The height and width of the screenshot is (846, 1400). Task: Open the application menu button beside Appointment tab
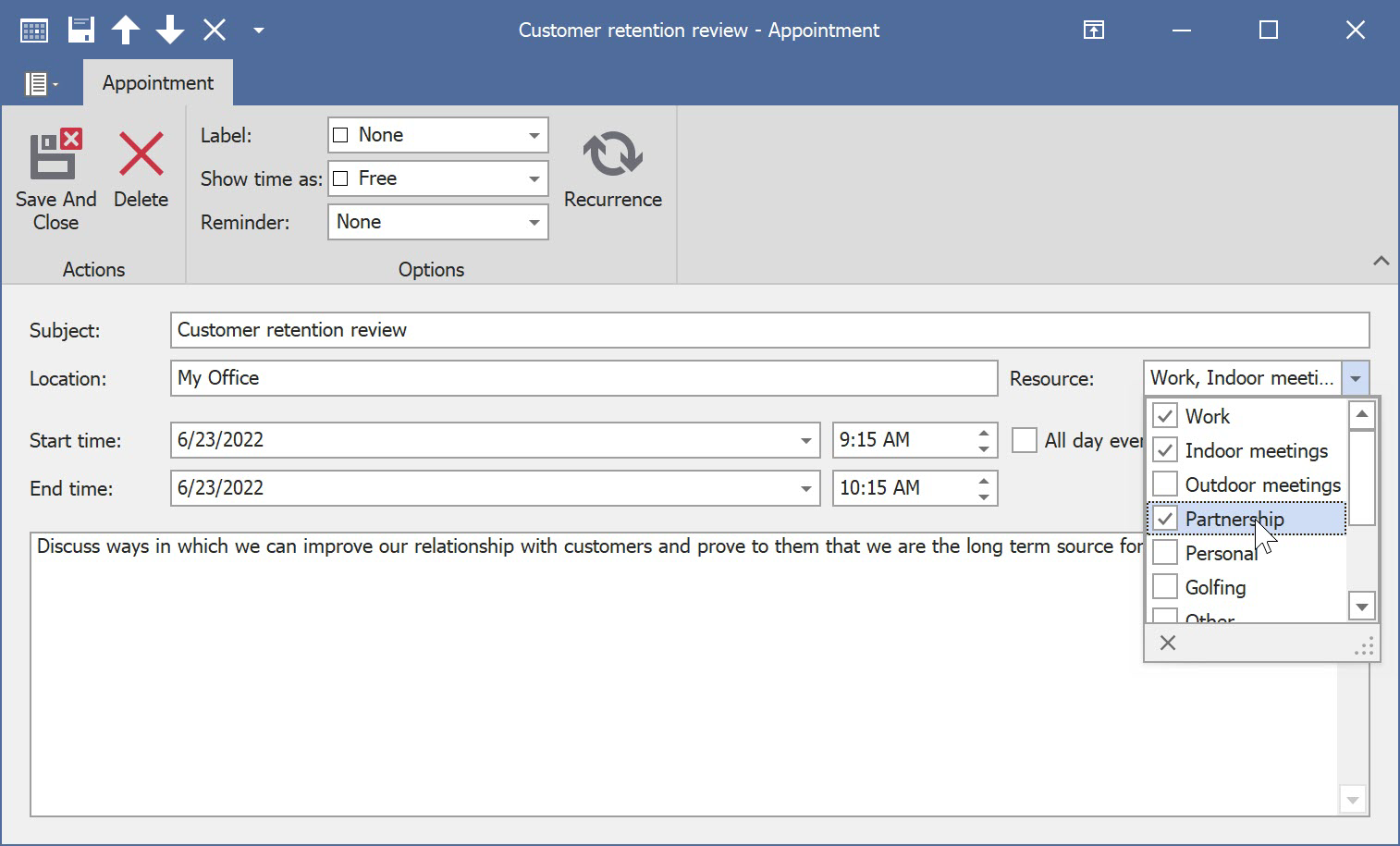click(41, 84)
